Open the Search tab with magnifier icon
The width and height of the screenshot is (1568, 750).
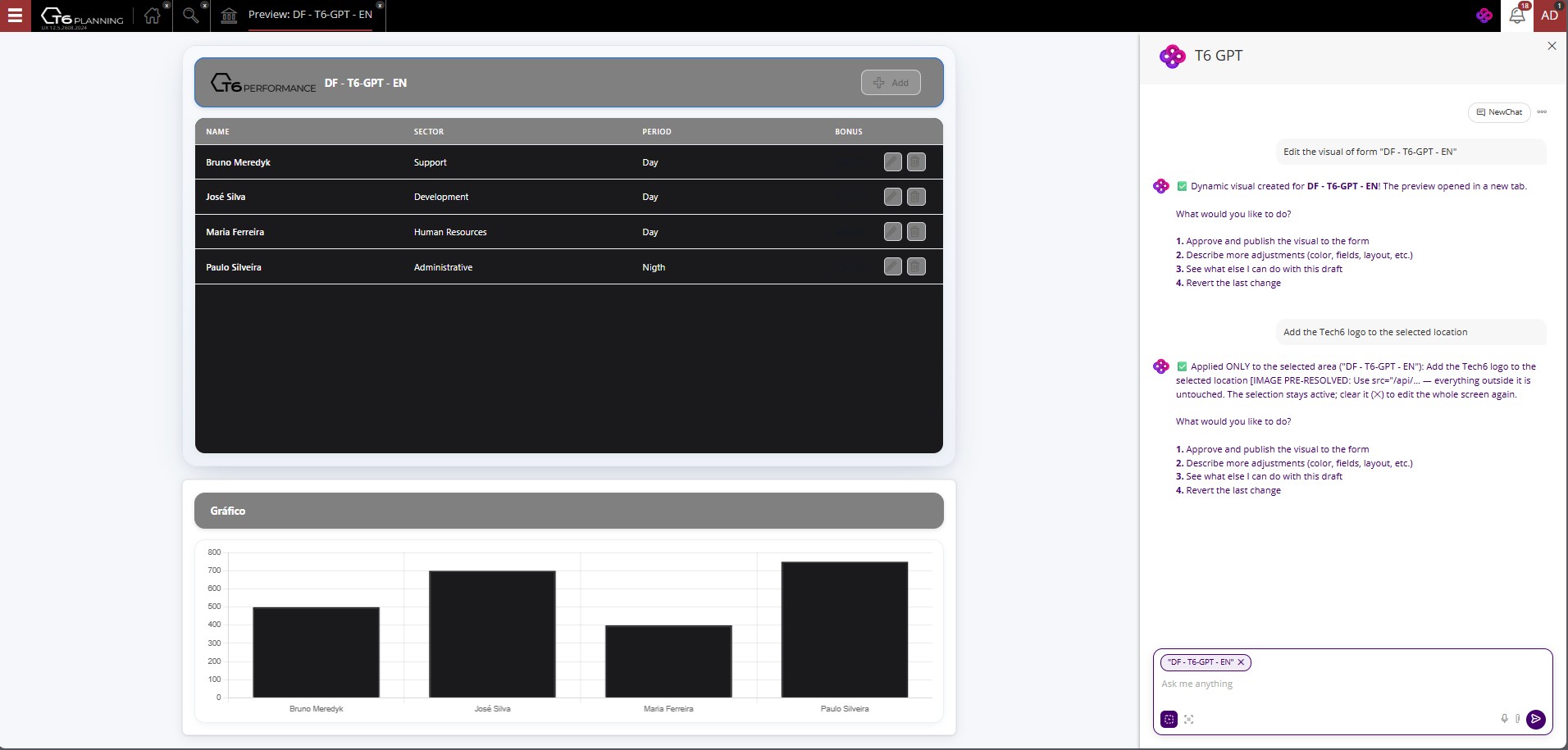coord(190,16)
